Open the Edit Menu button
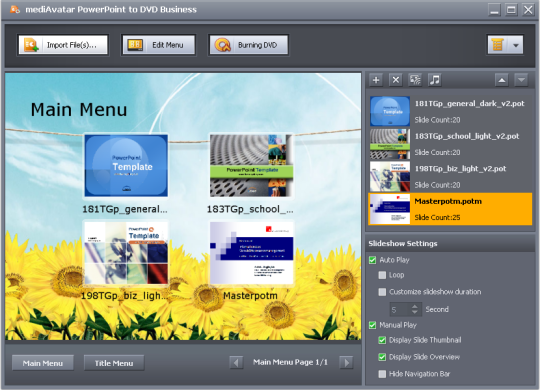Screen dimensions: 540x390 click(158, 45)
